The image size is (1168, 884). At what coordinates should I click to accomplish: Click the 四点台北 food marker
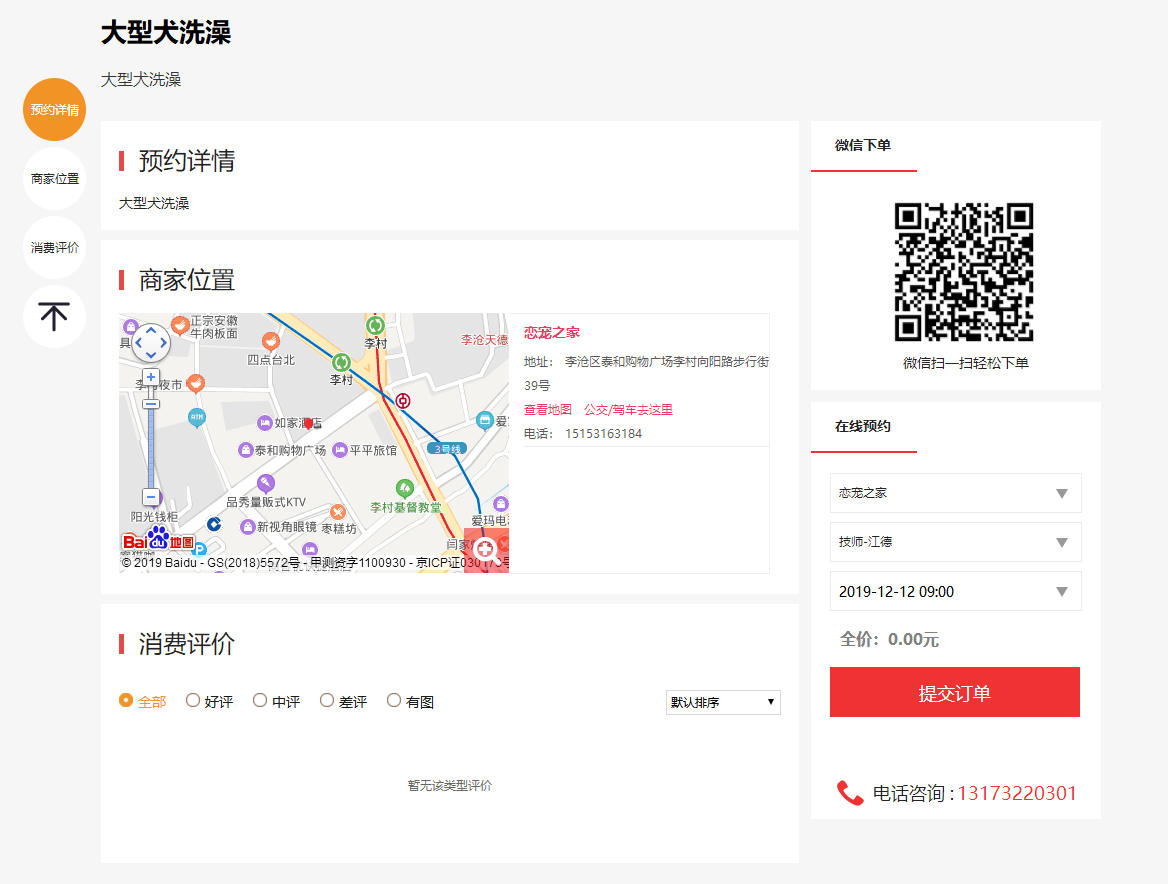270,341
